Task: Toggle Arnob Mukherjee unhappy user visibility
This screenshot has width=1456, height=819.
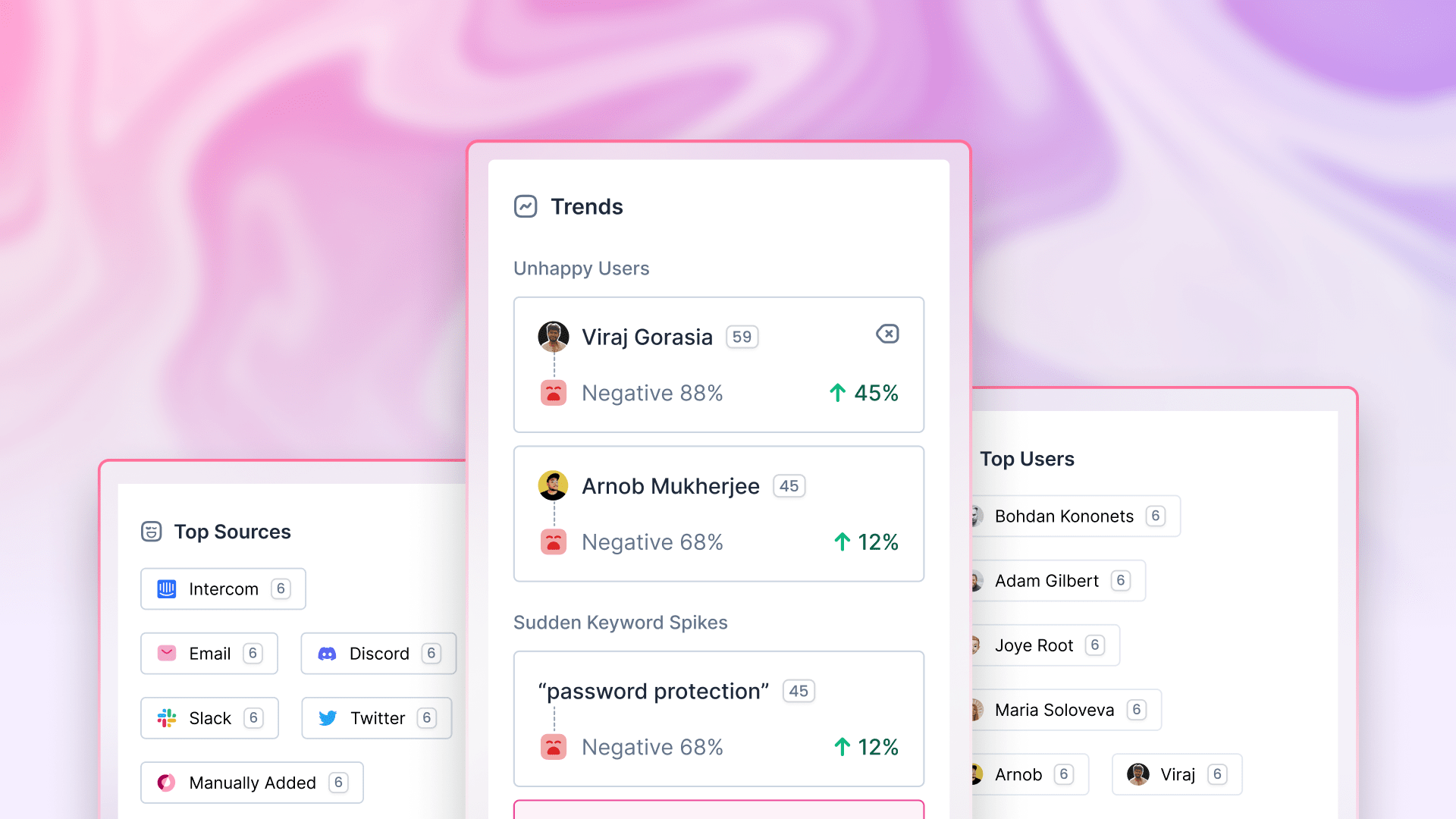Action: click(x=886, y=335)
